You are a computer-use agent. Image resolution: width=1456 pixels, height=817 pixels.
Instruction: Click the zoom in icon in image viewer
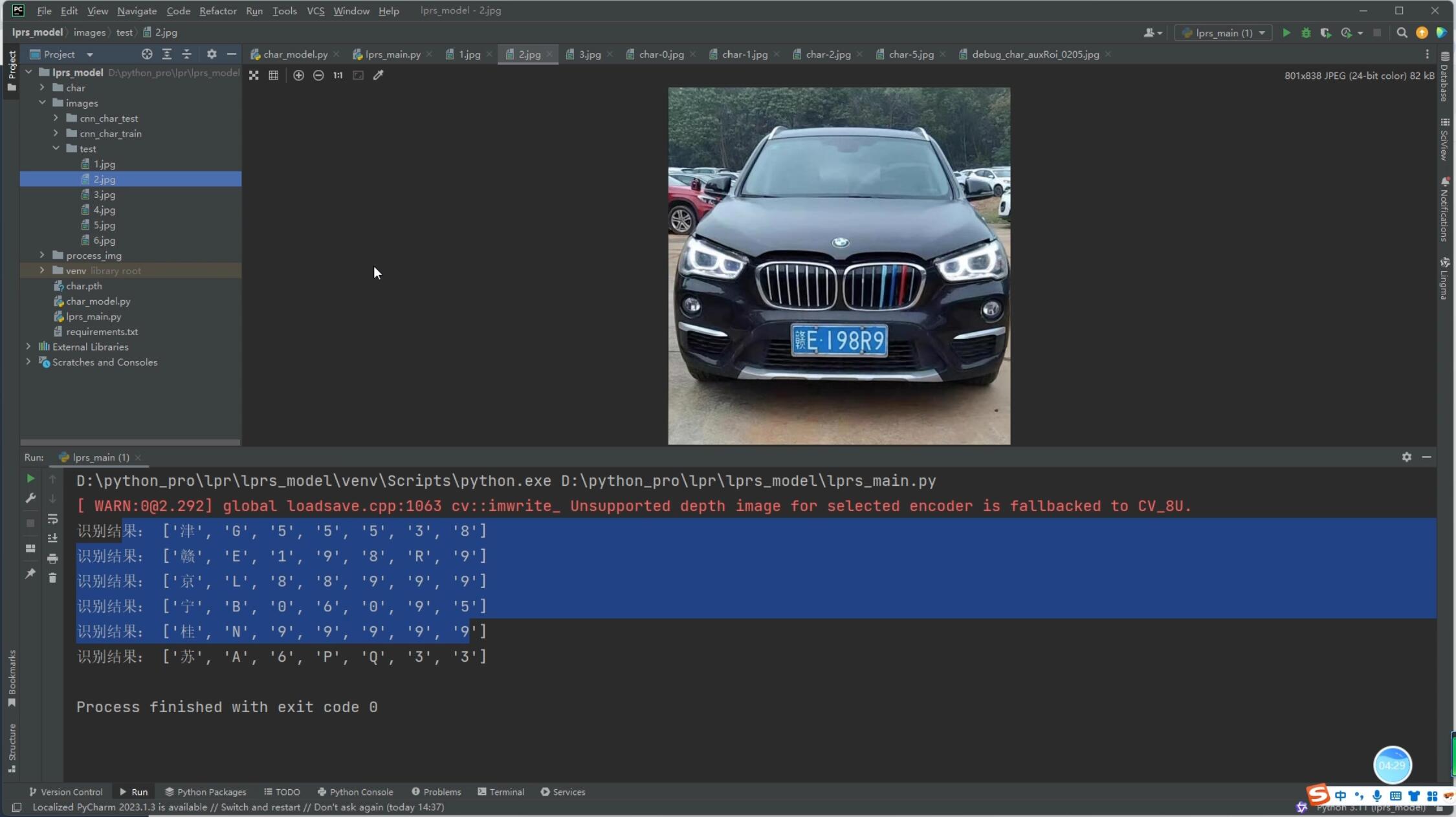[x=298, y=76]
